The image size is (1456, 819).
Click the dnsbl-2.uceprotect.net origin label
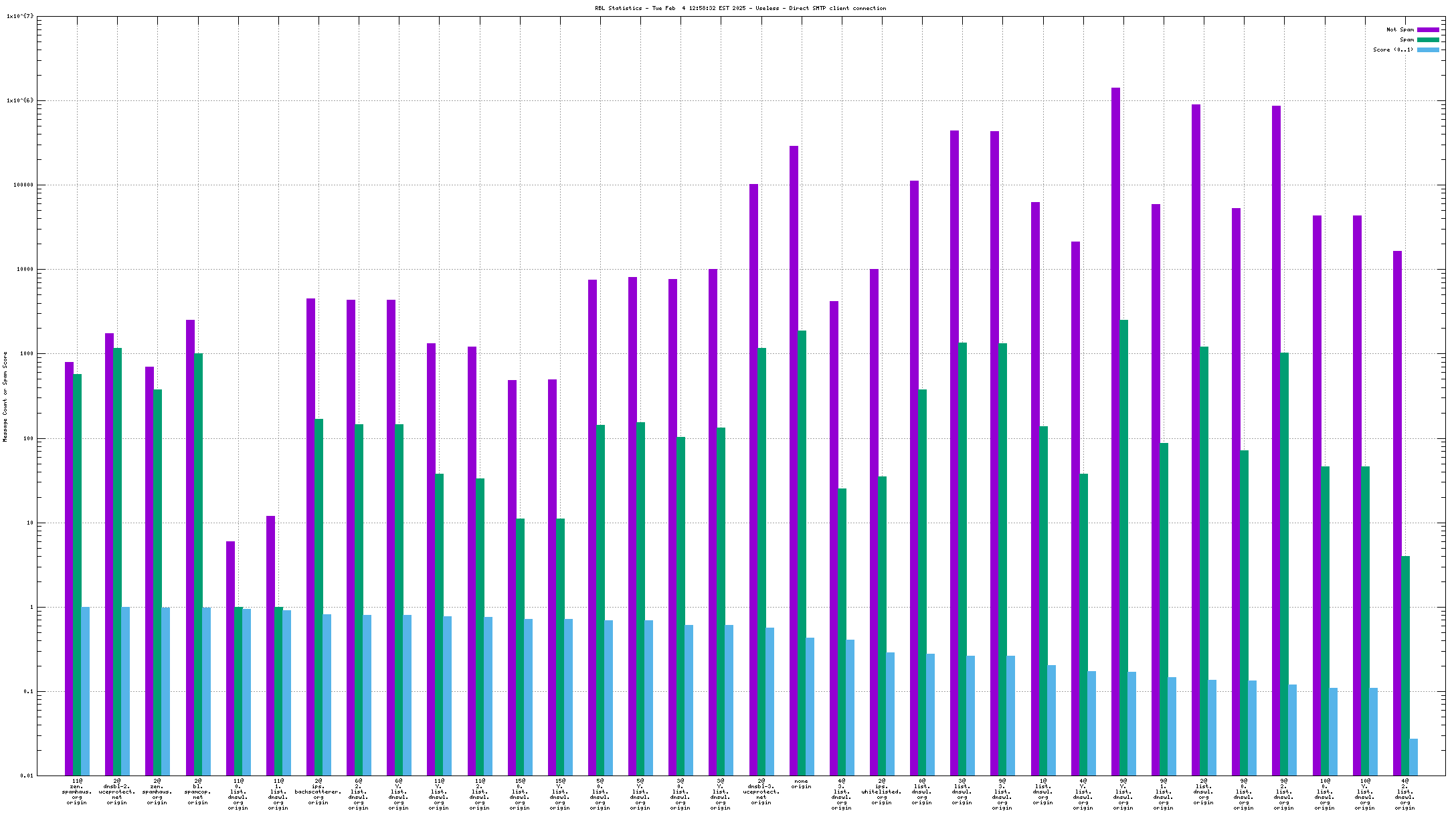(x=117, y=792)
